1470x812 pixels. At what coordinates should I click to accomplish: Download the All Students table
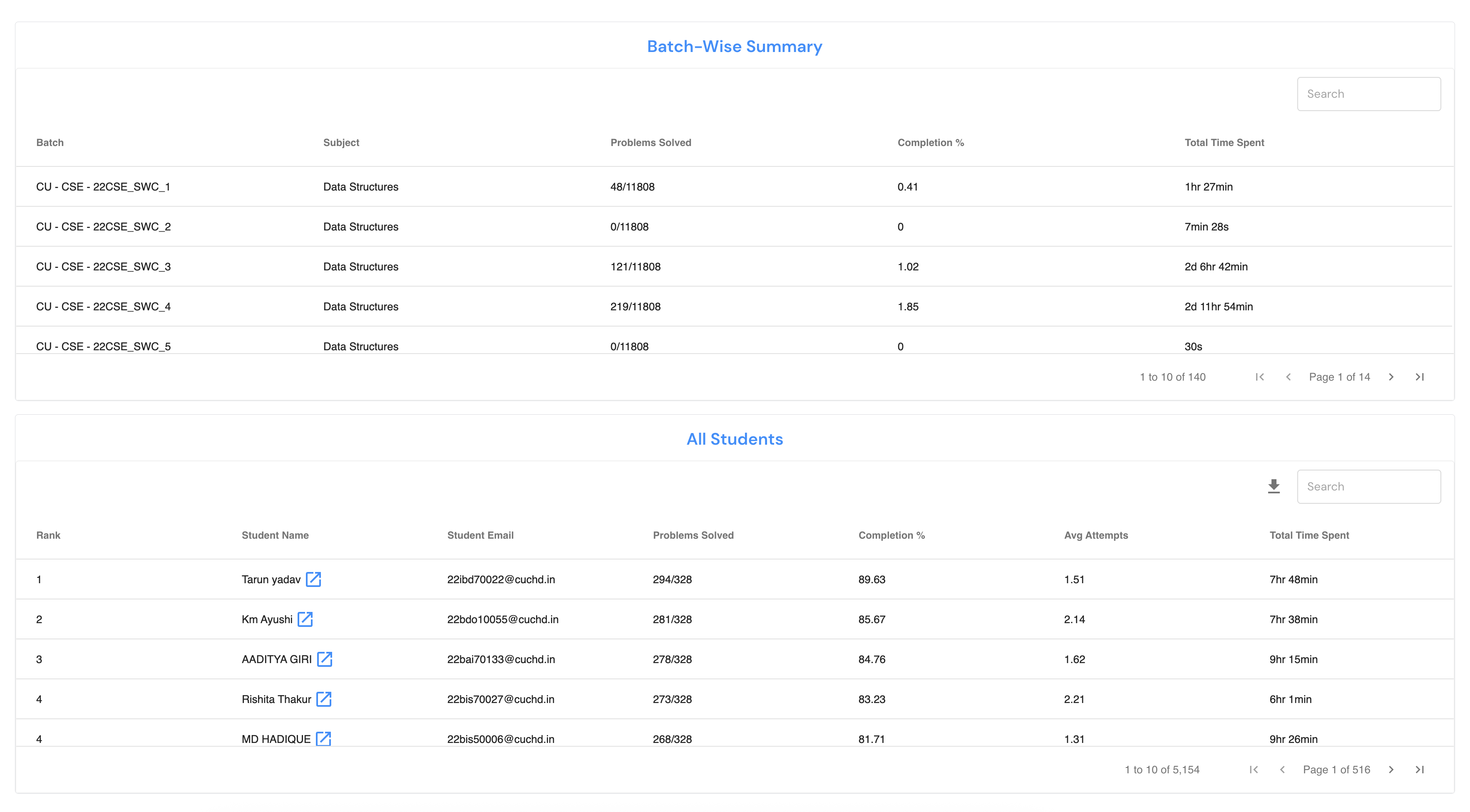[x=1274, y=486]
